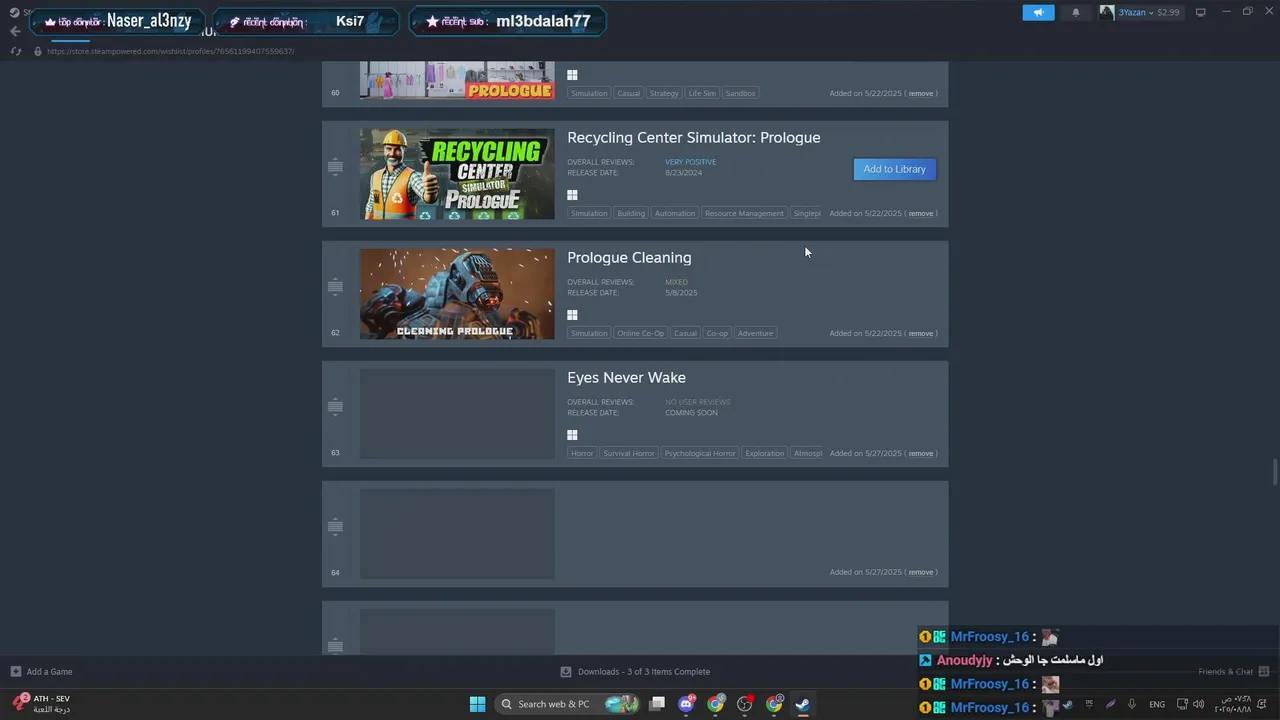This screenshot has width=1280, height=720.
Task: Open Friends & Chat
Action: click(1234, 672)
